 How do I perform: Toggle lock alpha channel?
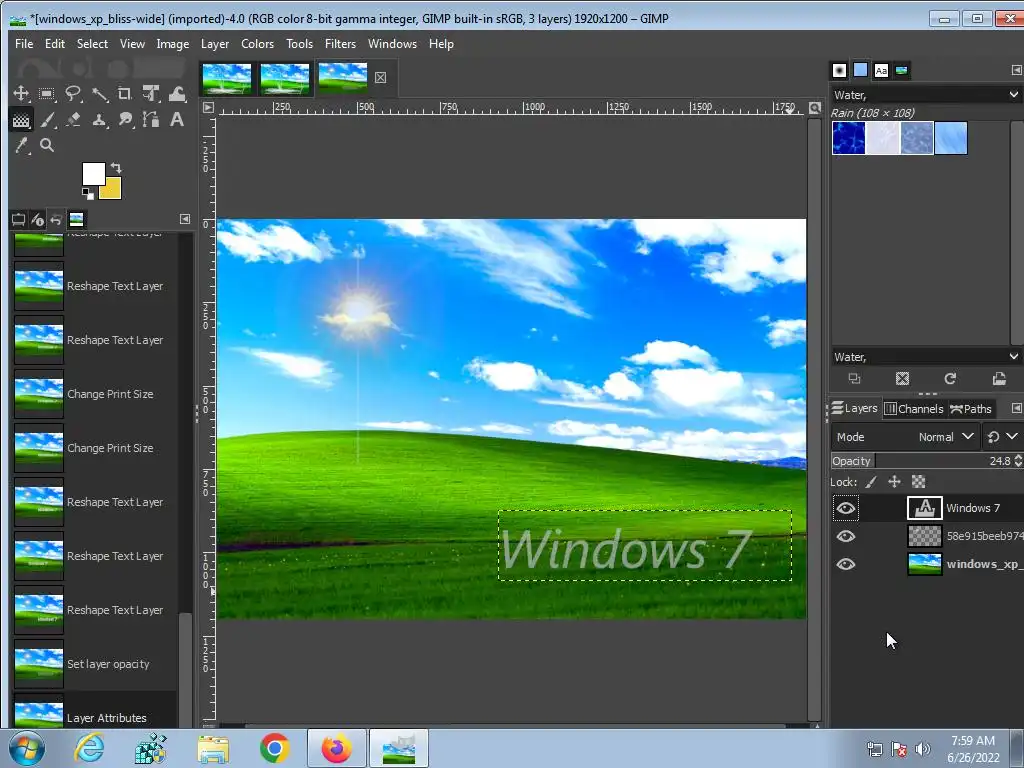919,482
